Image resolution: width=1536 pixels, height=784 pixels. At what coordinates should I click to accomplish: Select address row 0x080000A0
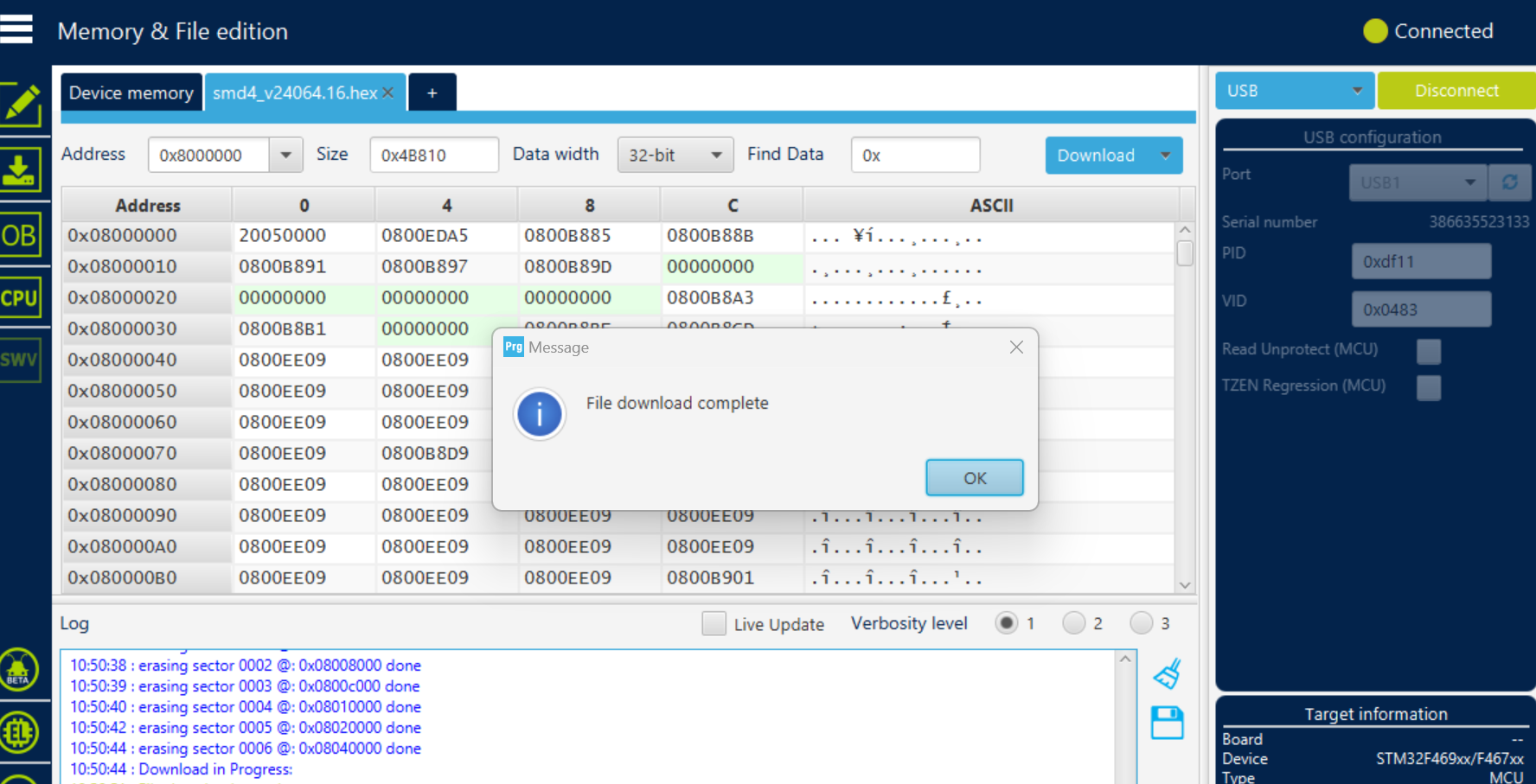(147, 546)
